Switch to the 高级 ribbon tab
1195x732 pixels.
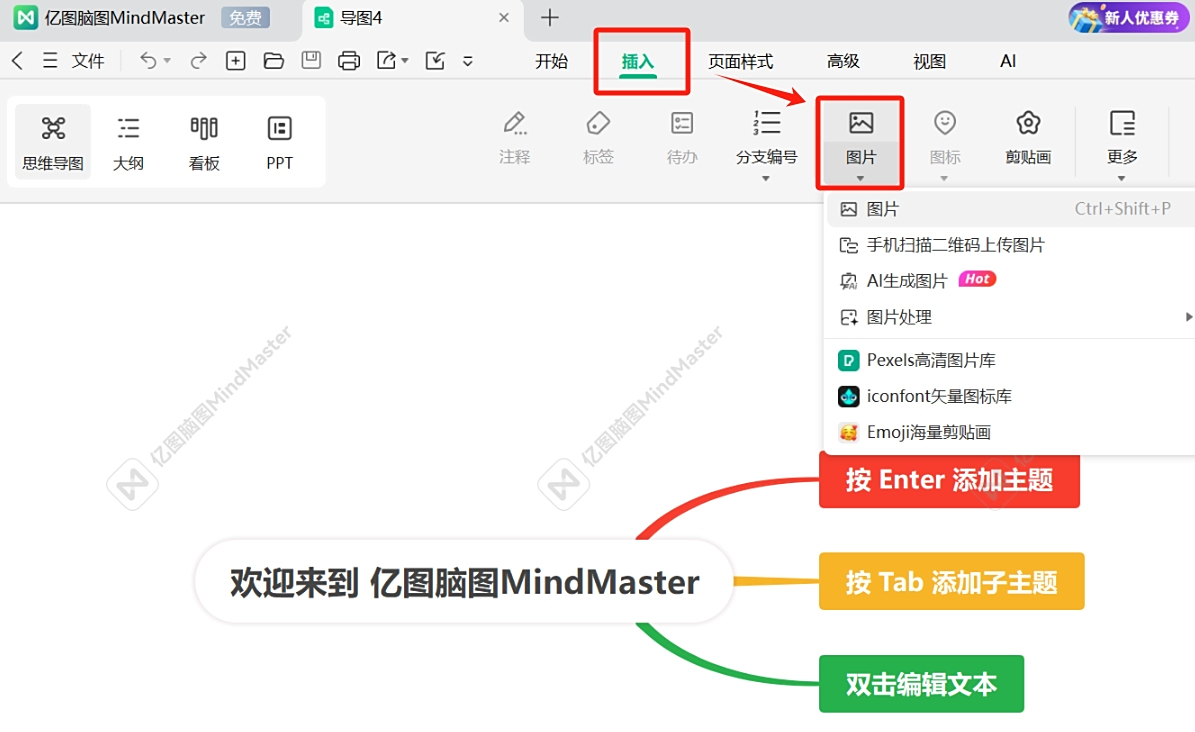click(843, 61)
